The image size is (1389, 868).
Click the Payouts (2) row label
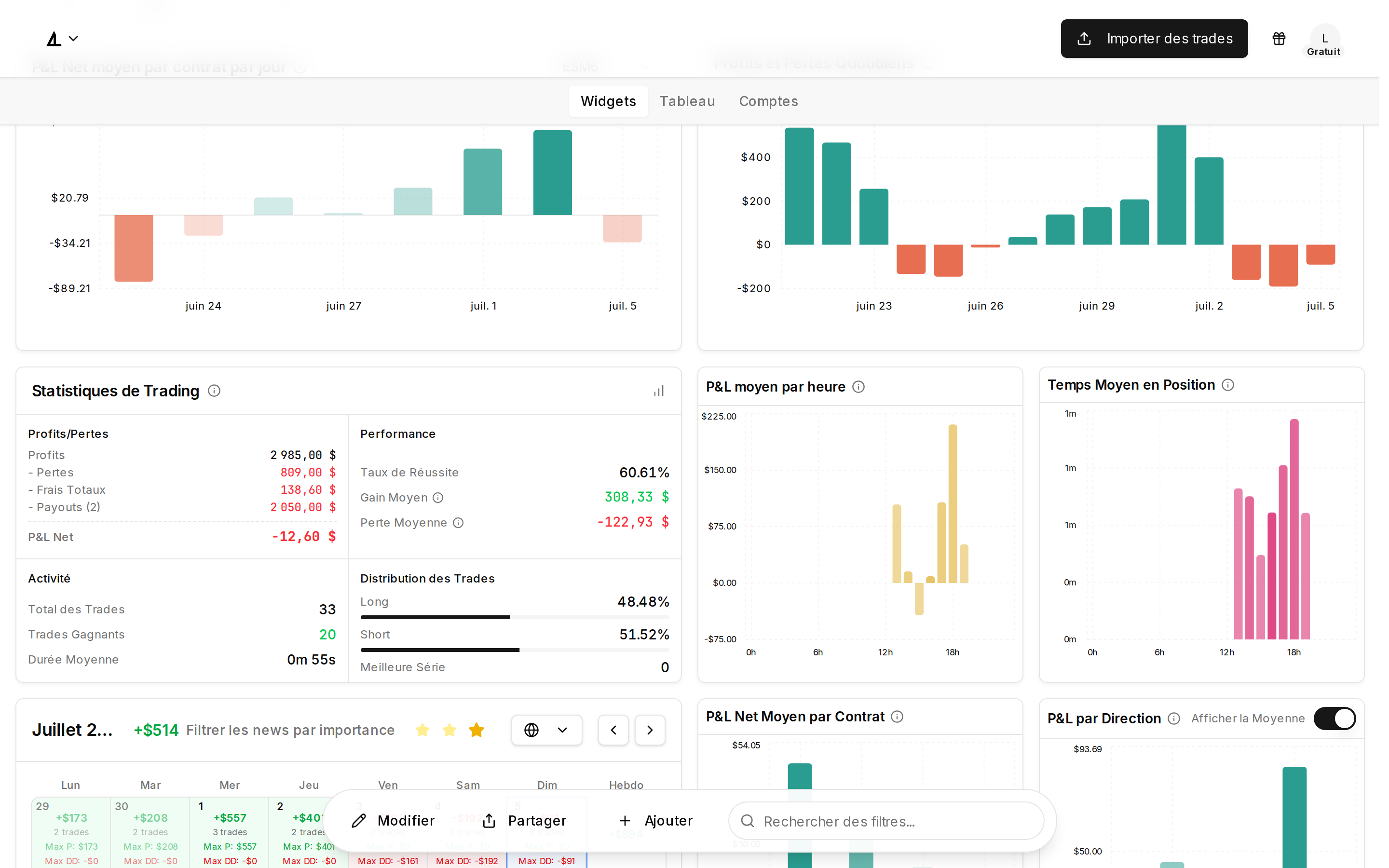pos(64,507)
